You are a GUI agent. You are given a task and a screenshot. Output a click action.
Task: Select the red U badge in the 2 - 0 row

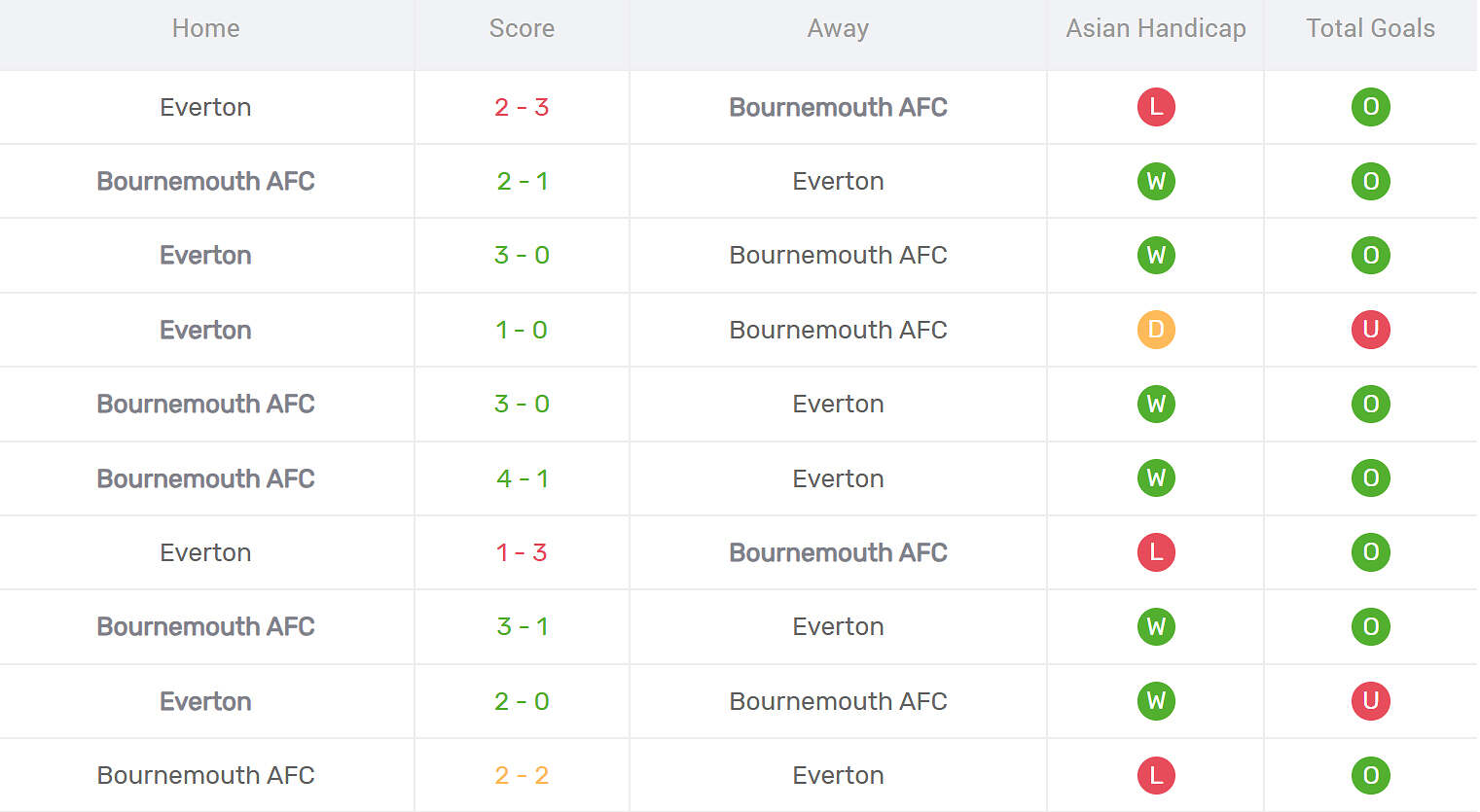point(1370,701)
